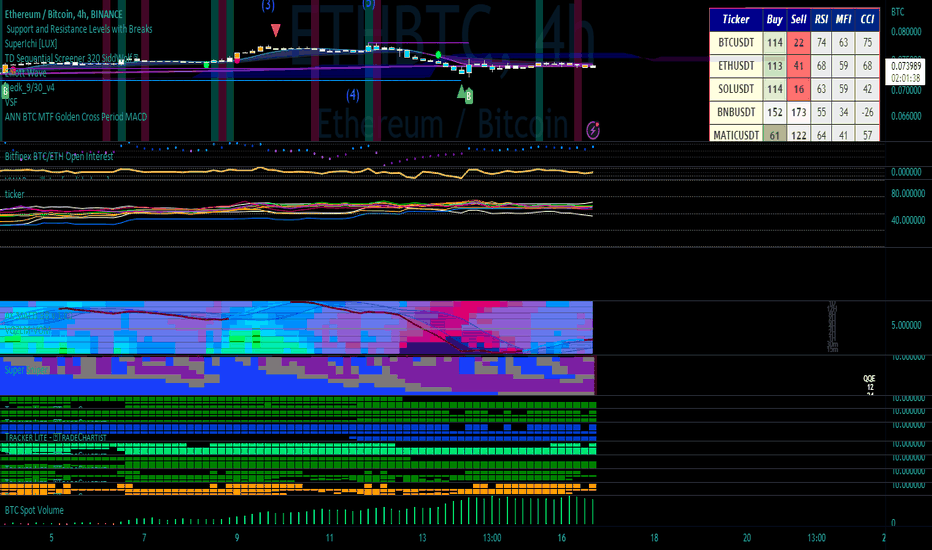Screen dimensions: 932x550
Task: Select the 'SuperIchi [LUX]' indicator legend
Action: [31, 43]
